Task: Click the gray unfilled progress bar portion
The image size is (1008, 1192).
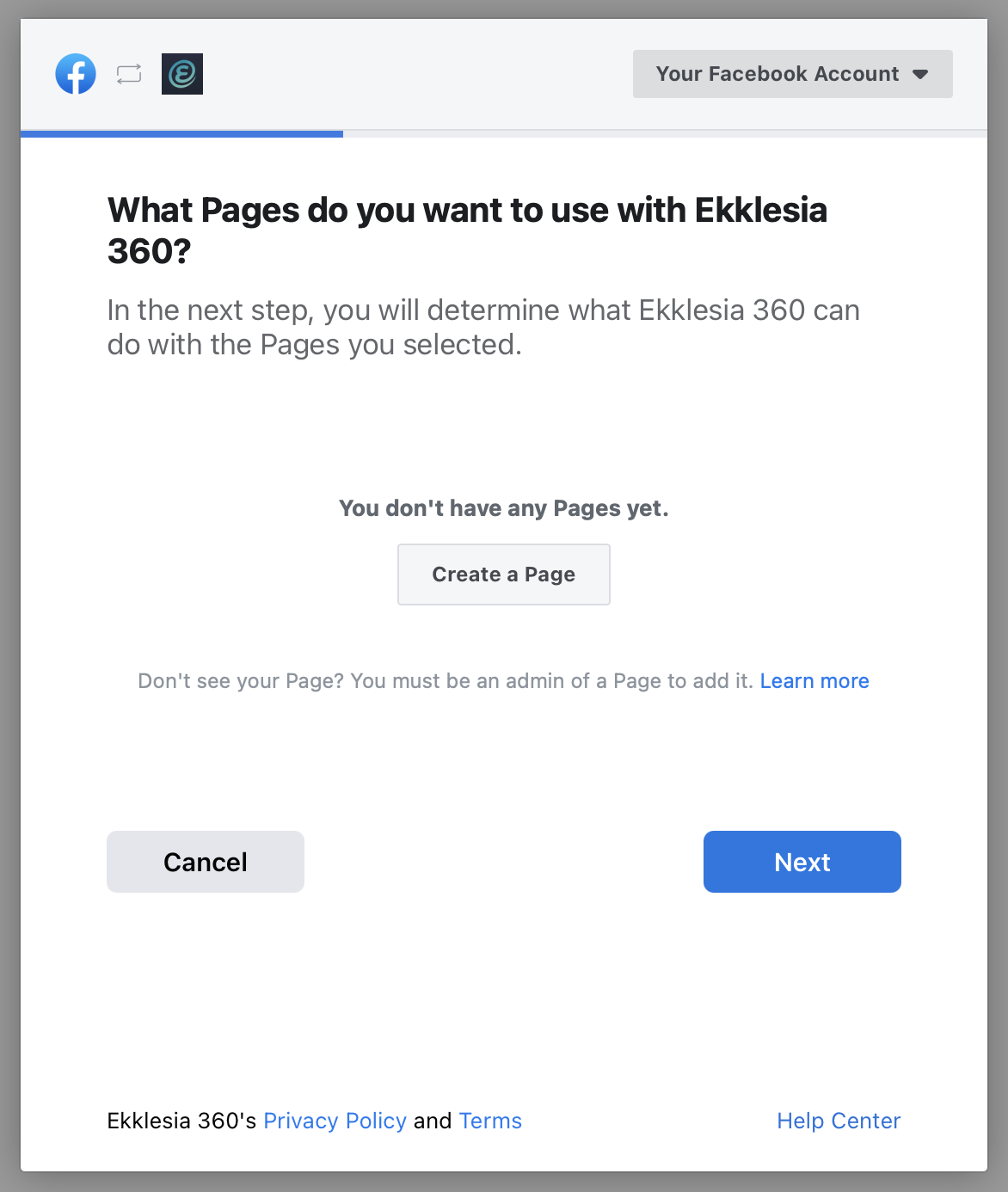Action: pyautogui.click(x=664, y=134)
